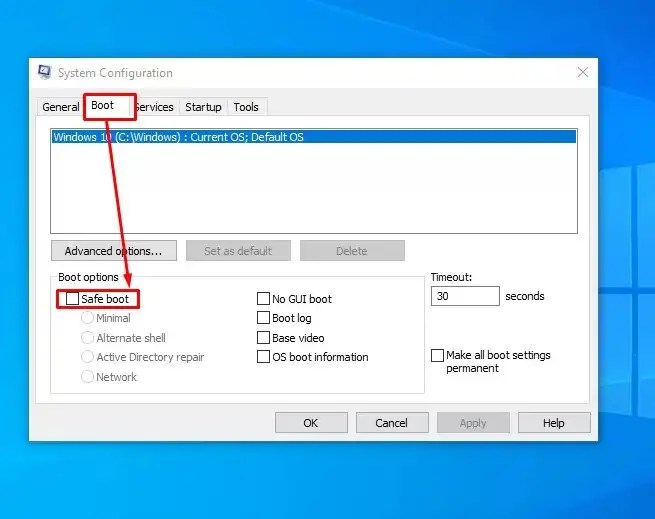Open Advanced options dialog
This screenshot has width=655, height=519.
point(114,251)
